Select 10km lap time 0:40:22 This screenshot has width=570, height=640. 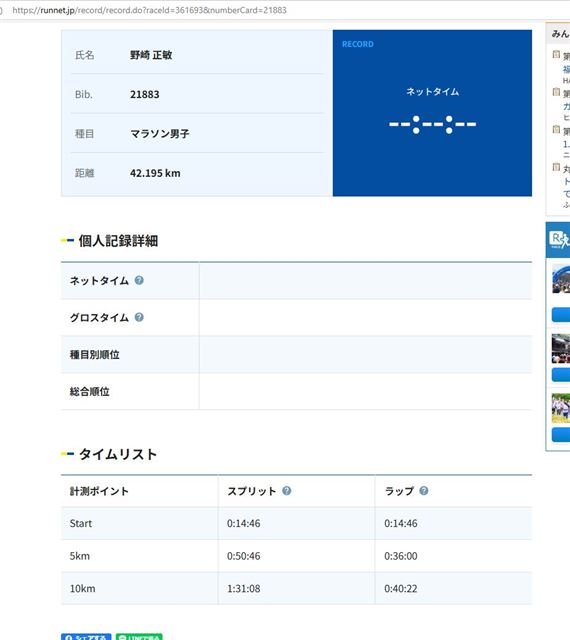pyautogui.click(x=401, y=589)
